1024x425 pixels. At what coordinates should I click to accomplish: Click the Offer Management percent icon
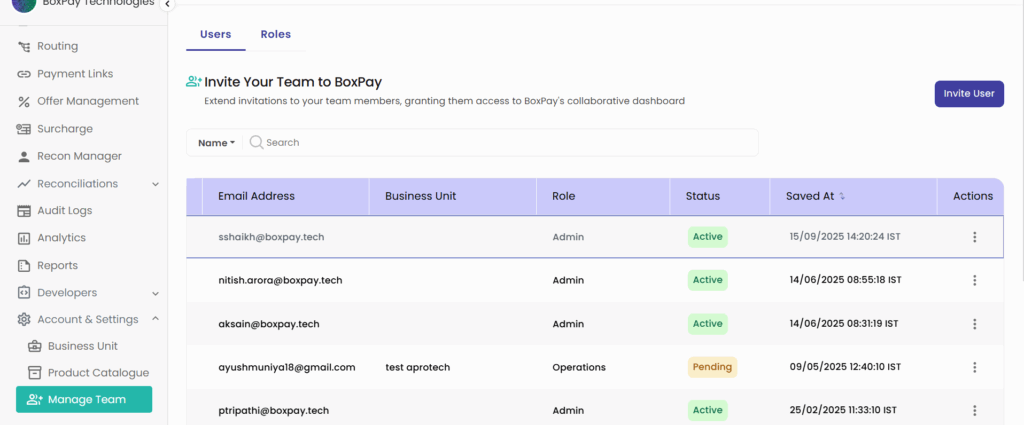tap(24, 101)
